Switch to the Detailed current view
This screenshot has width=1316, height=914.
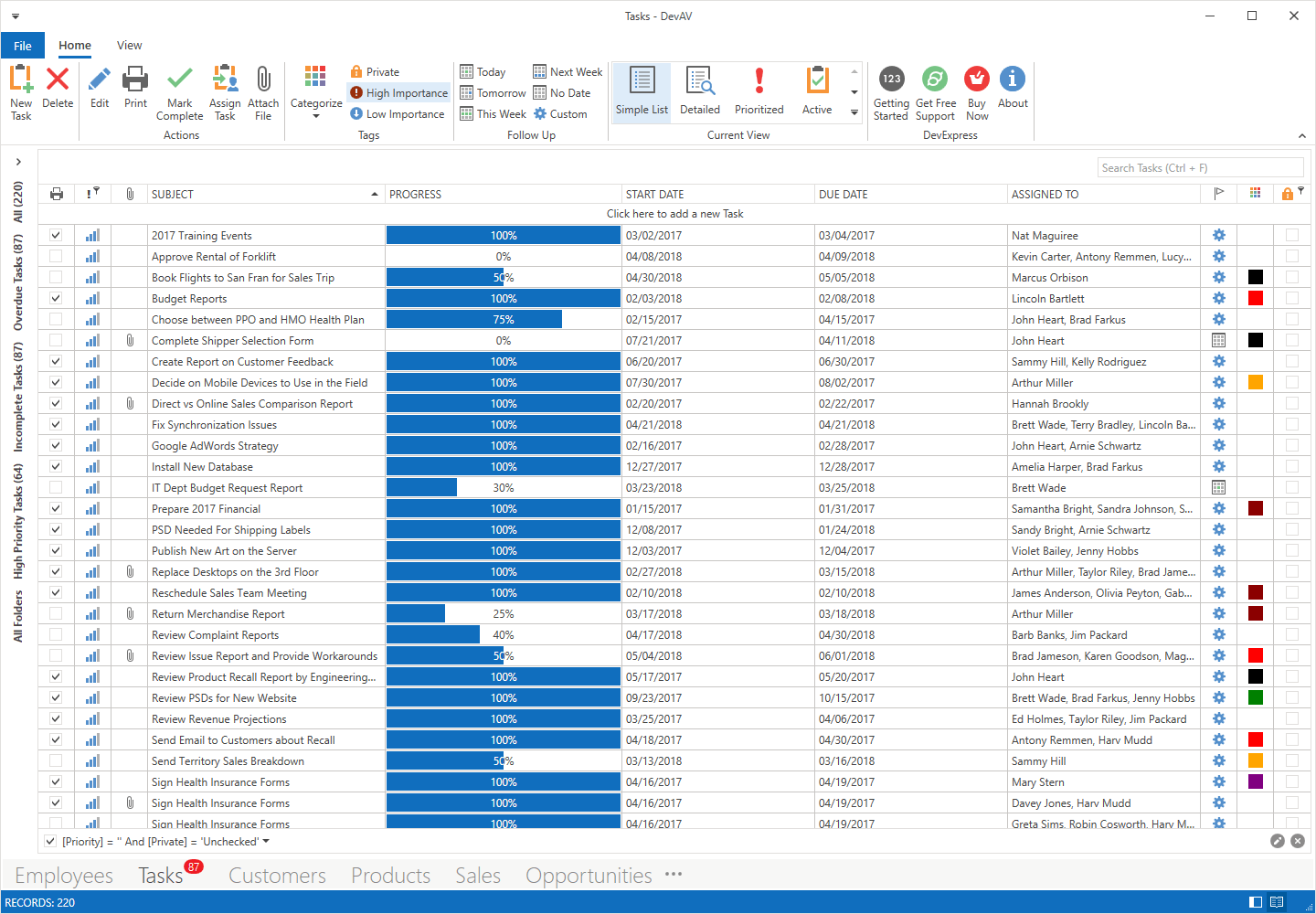[699, 91]
